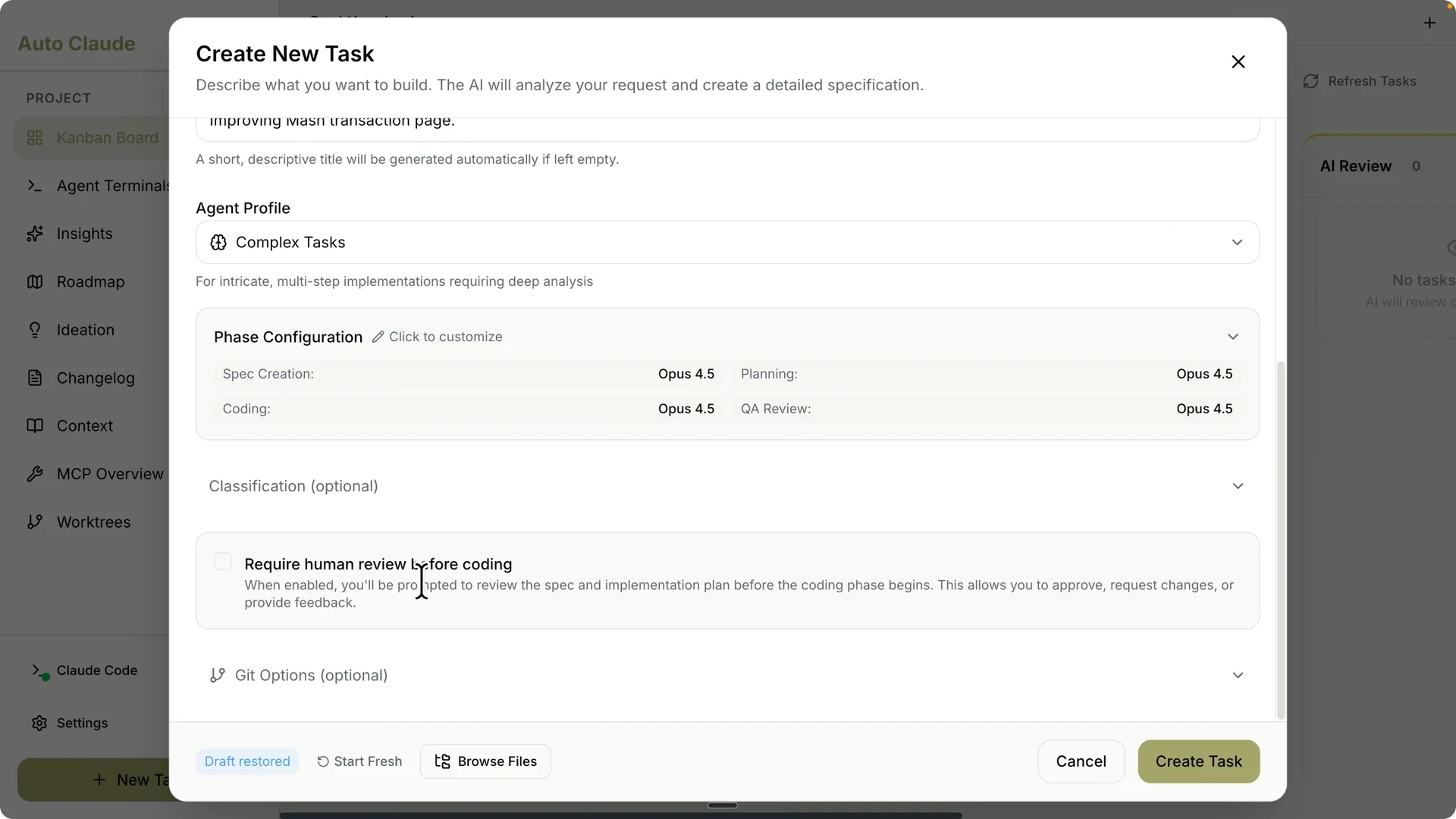Click the Worktrees branch icon
Screen dimensions: 1456x819
tap(35, 522)
